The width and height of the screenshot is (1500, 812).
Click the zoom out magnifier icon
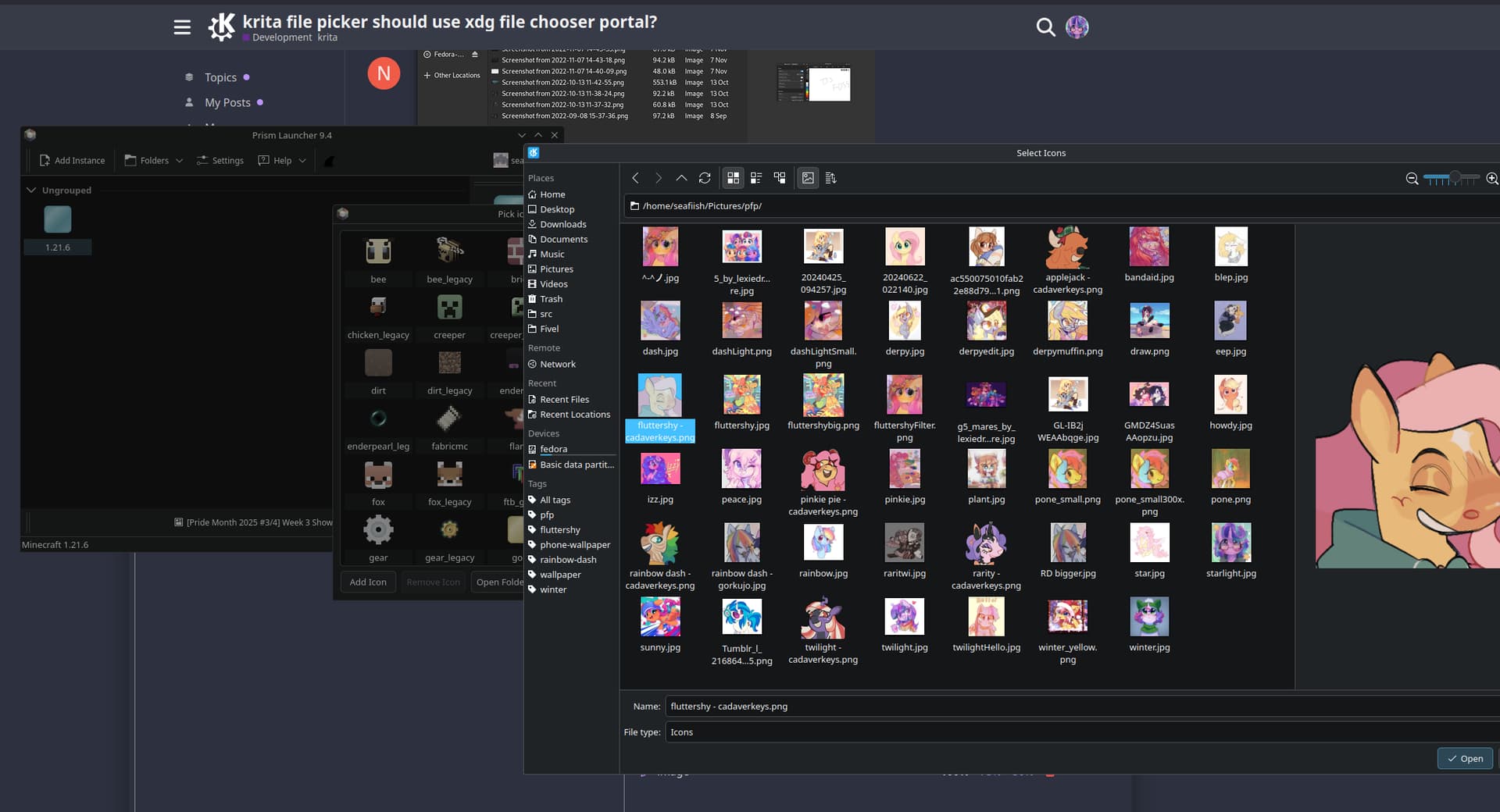pos(1412,179)
